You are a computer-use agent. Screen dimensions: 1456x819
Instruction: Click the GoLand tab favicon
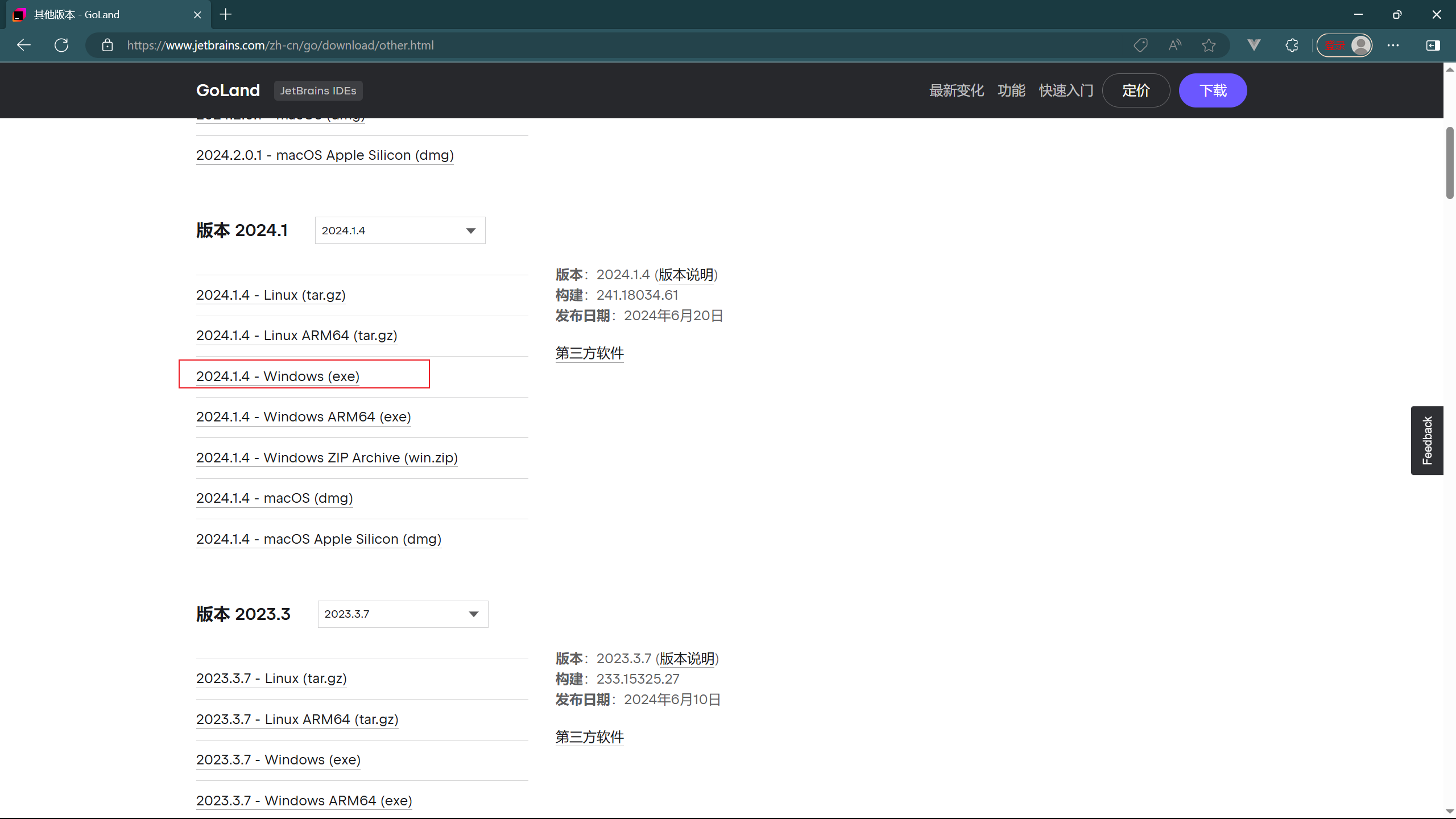(x=19, y=15)
